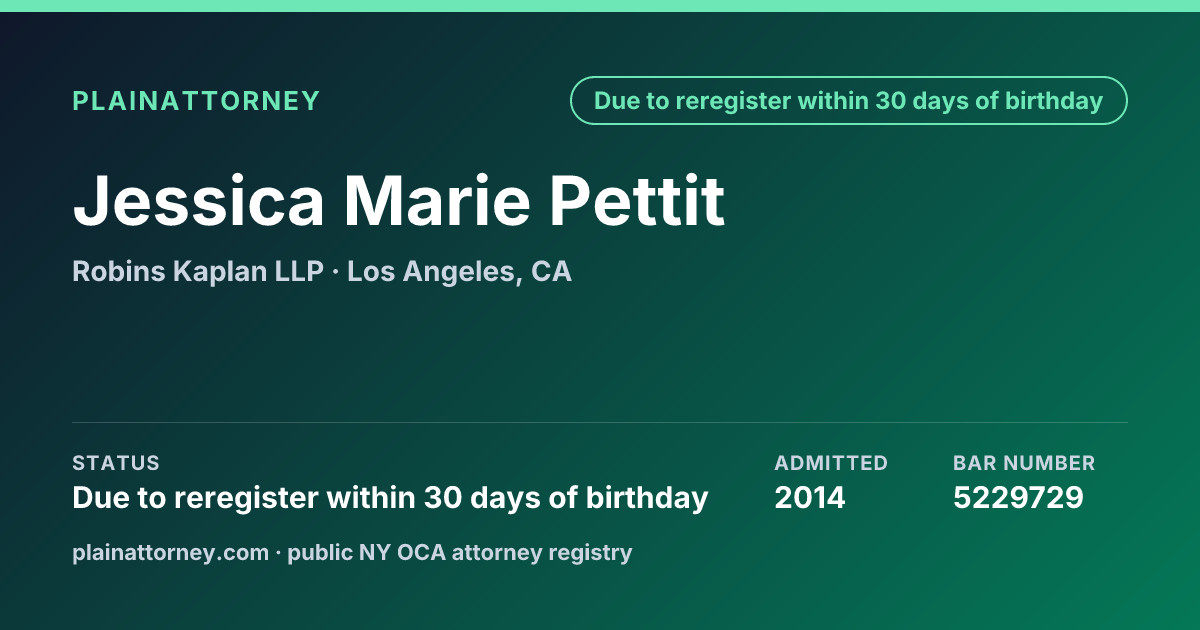Click the public NY OCA attorney registry text
1200x630 pixels.
[460, 552]
